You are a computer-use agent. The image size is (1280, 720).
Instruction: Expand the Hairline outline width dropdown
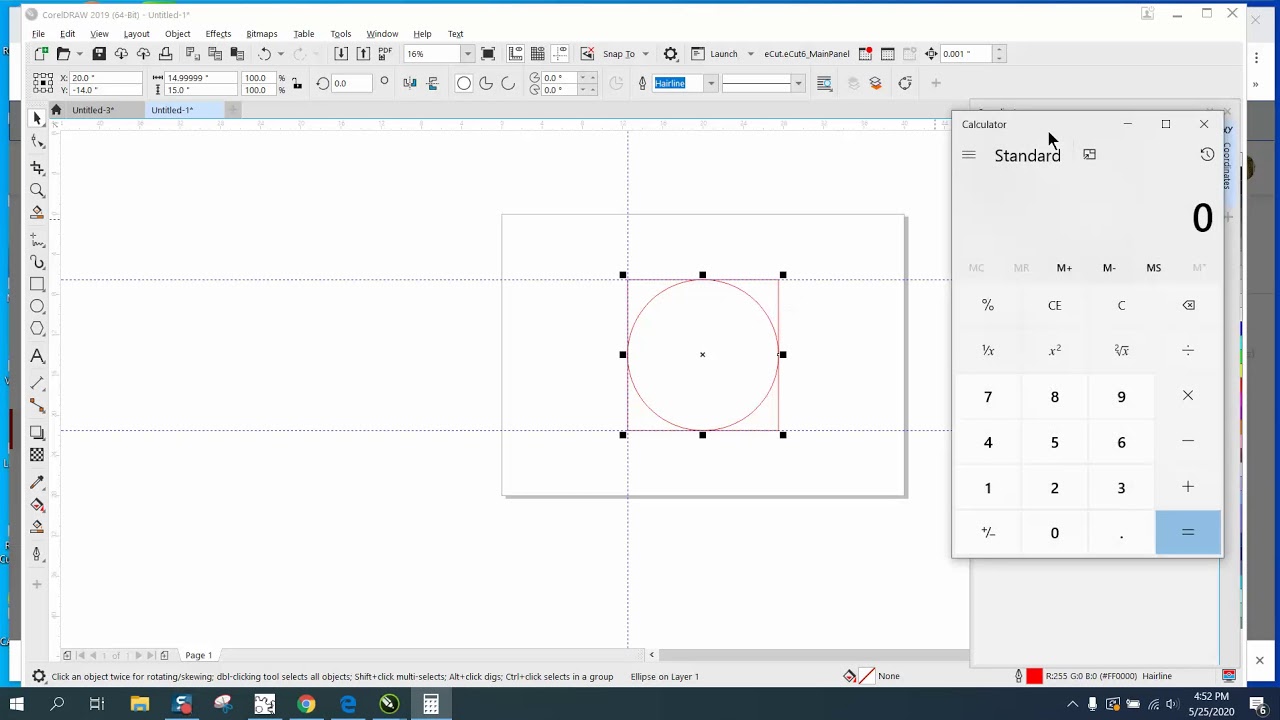point(711,84)
